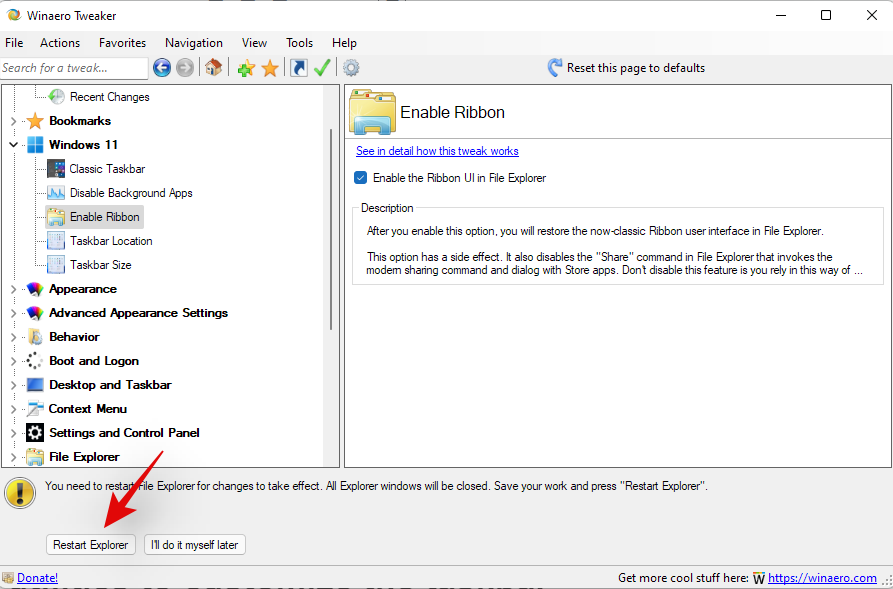This screenshot has width=893, height=589.
Task: Click the Home page icon in toolbar
Action: click(213, 68)
